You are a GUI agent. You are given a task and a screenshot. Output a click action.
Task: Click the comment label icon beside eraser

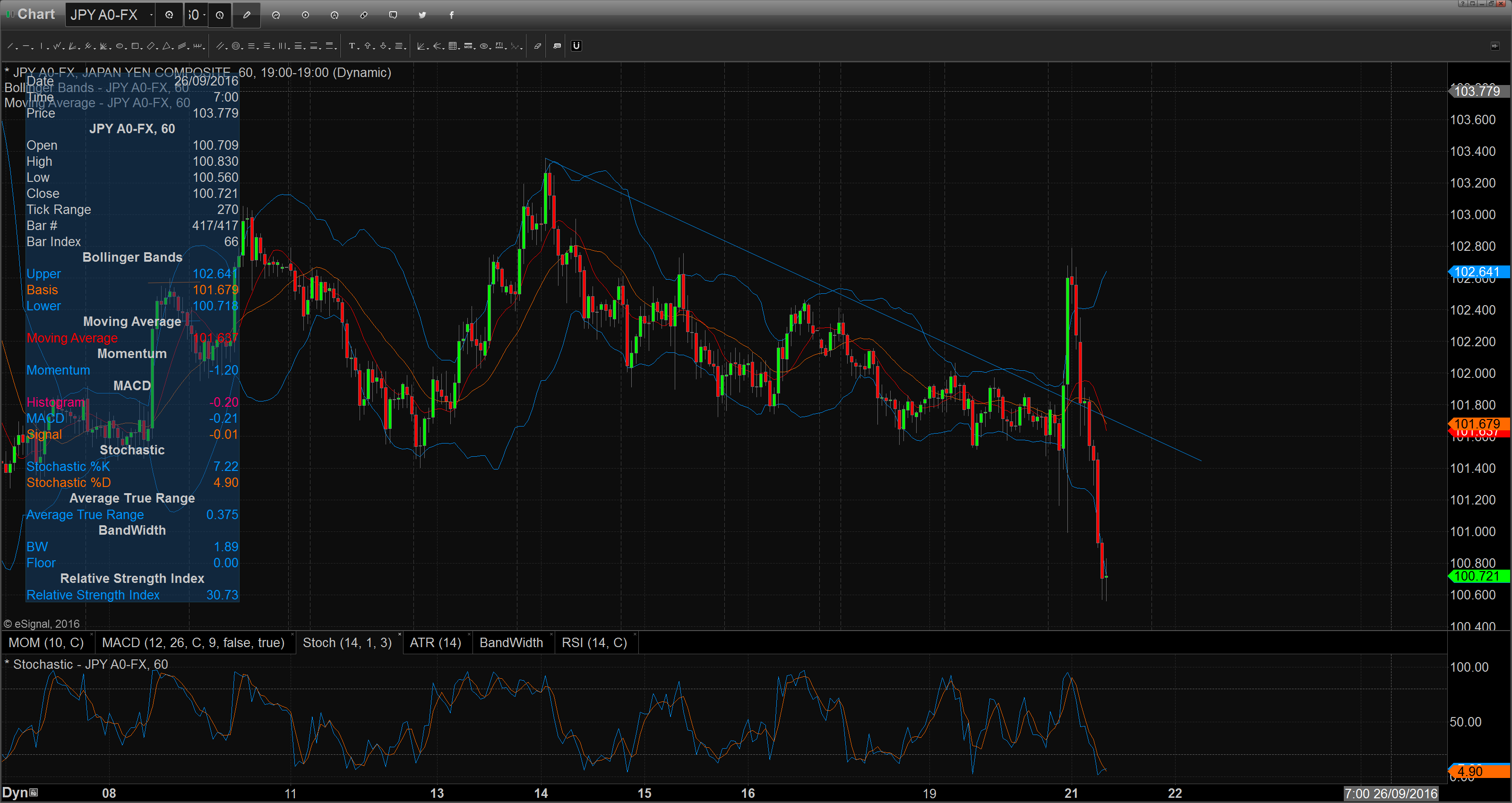[557, 46]
